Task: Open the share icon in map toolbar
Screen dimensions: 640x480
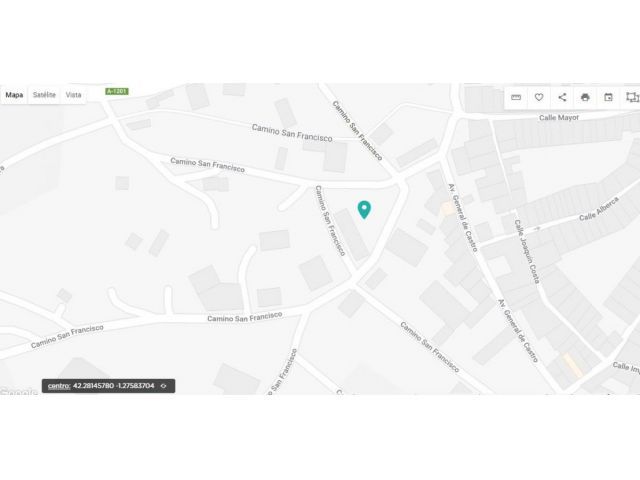Action: point(562,97)
